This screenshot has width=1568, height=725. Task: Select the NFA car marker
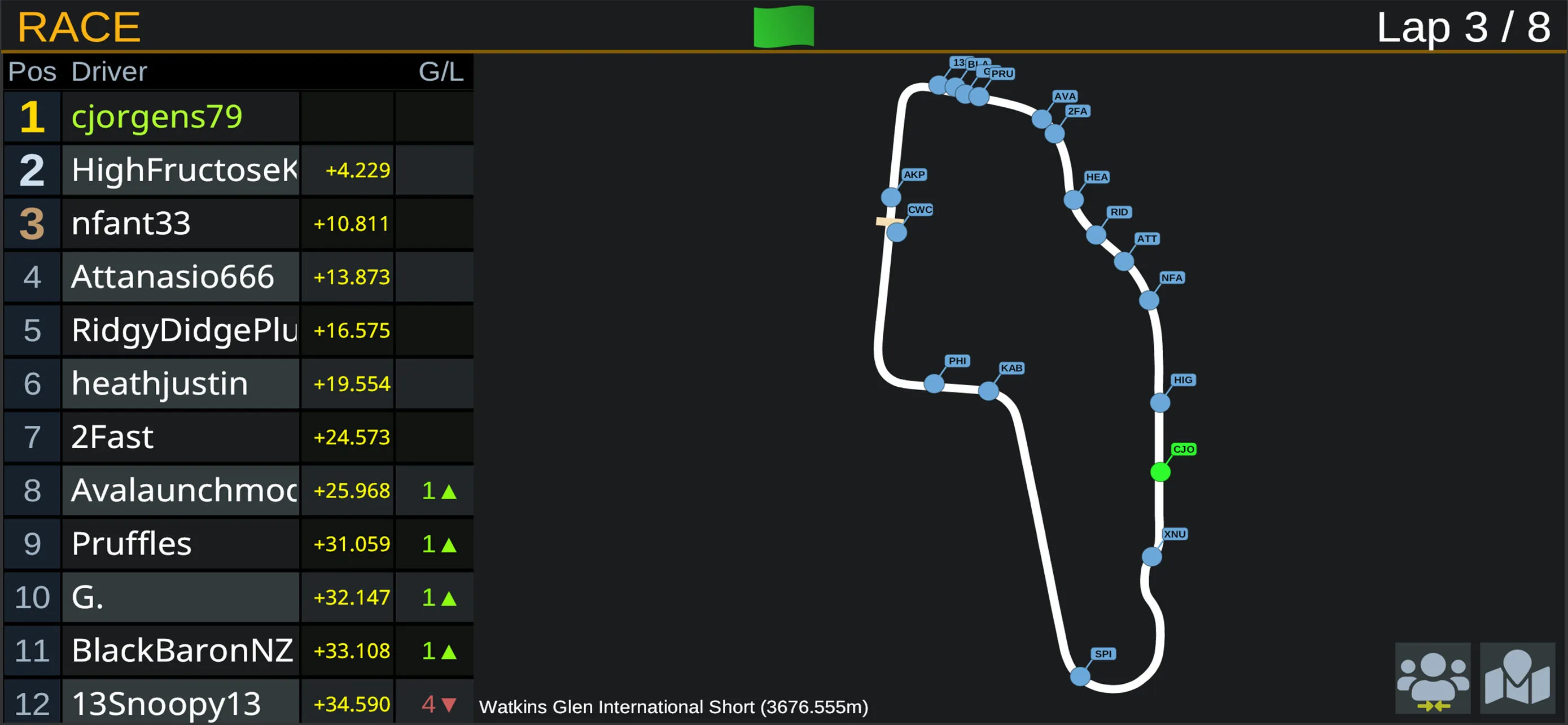(1149, 300)
